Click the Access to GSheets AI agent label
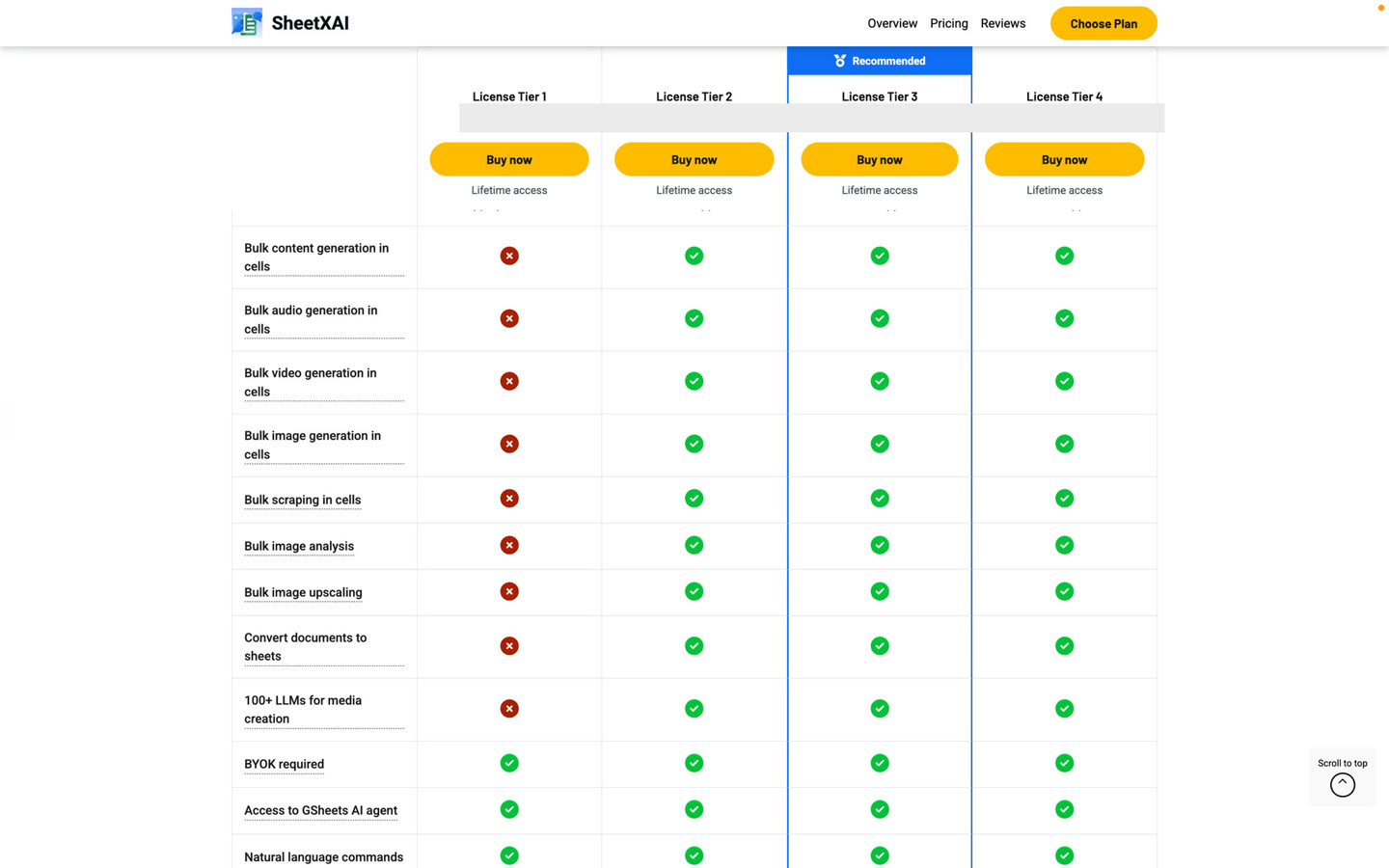The width and height of the screenshot is (1389, 868). point(321,810)
